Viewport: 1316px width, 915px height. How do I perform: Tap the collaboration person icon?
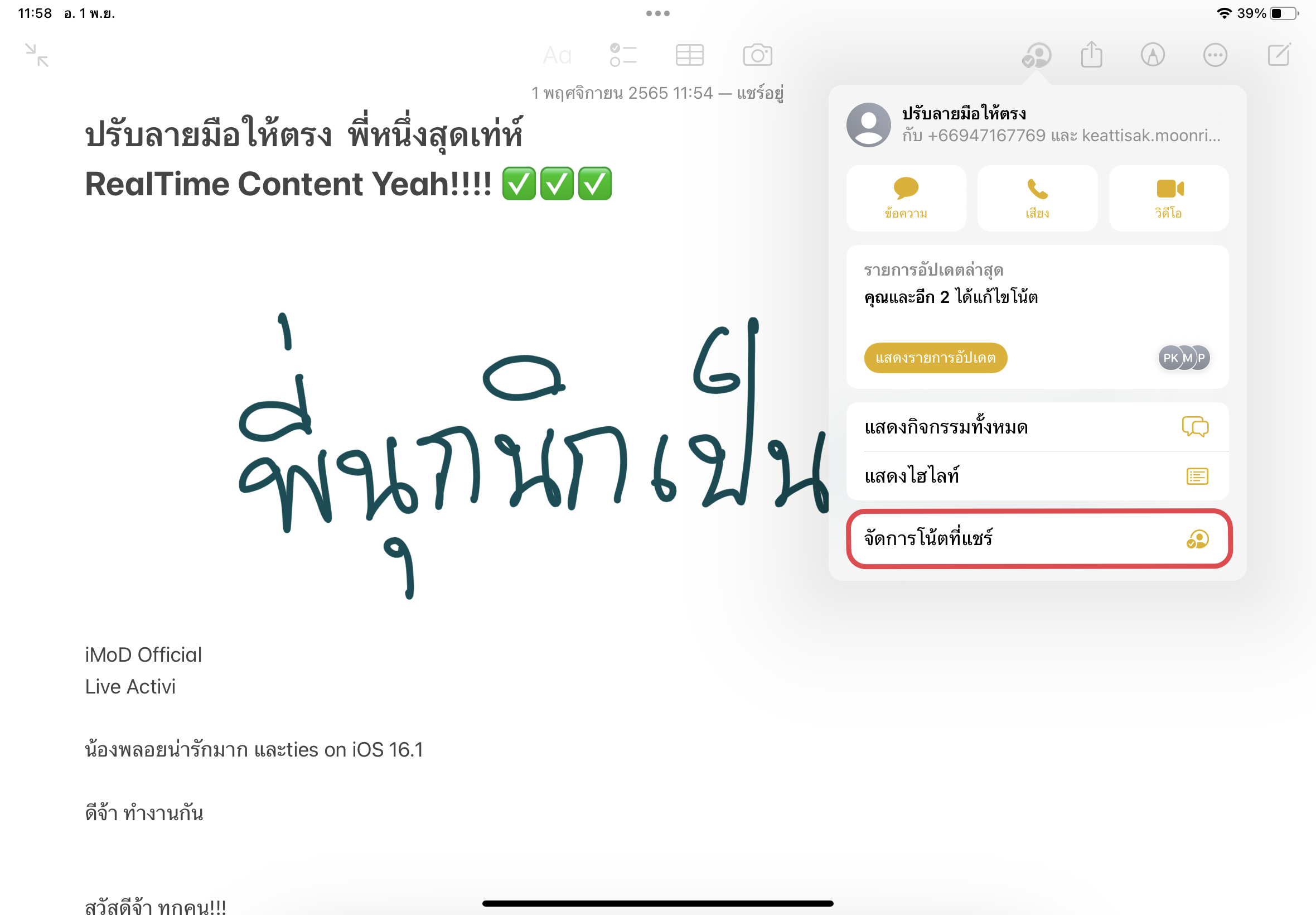point(1037,56)
